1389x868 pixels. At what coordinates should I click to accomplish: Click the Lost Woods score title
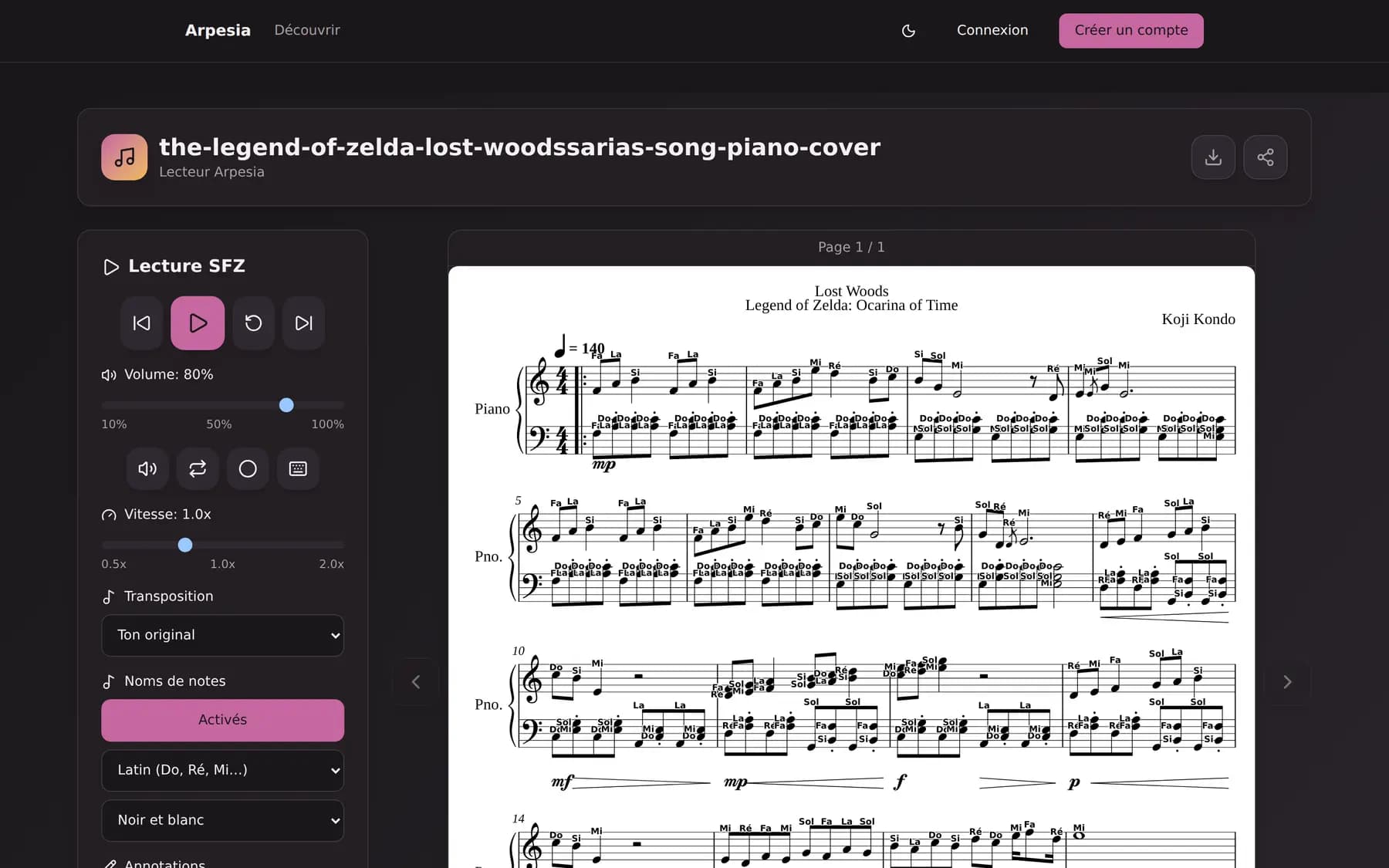click(851, 291)
